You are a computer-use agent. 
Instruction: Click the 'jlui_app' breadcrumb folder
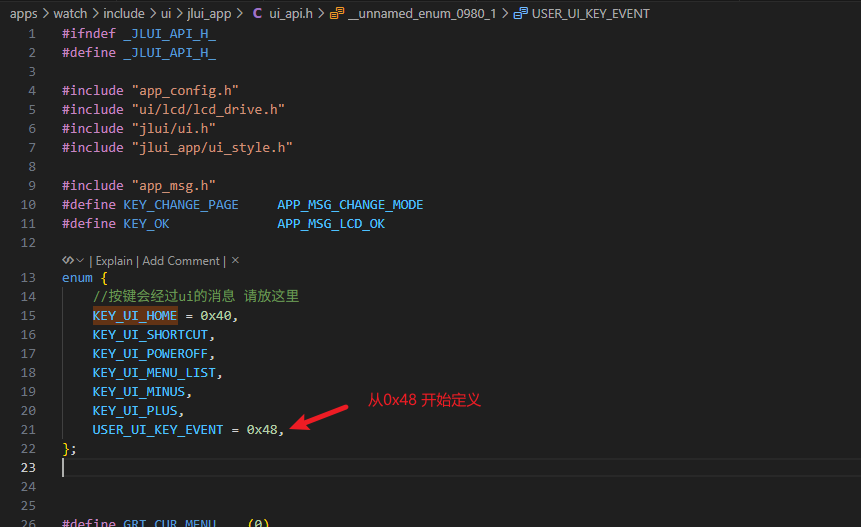pos(209,13)
